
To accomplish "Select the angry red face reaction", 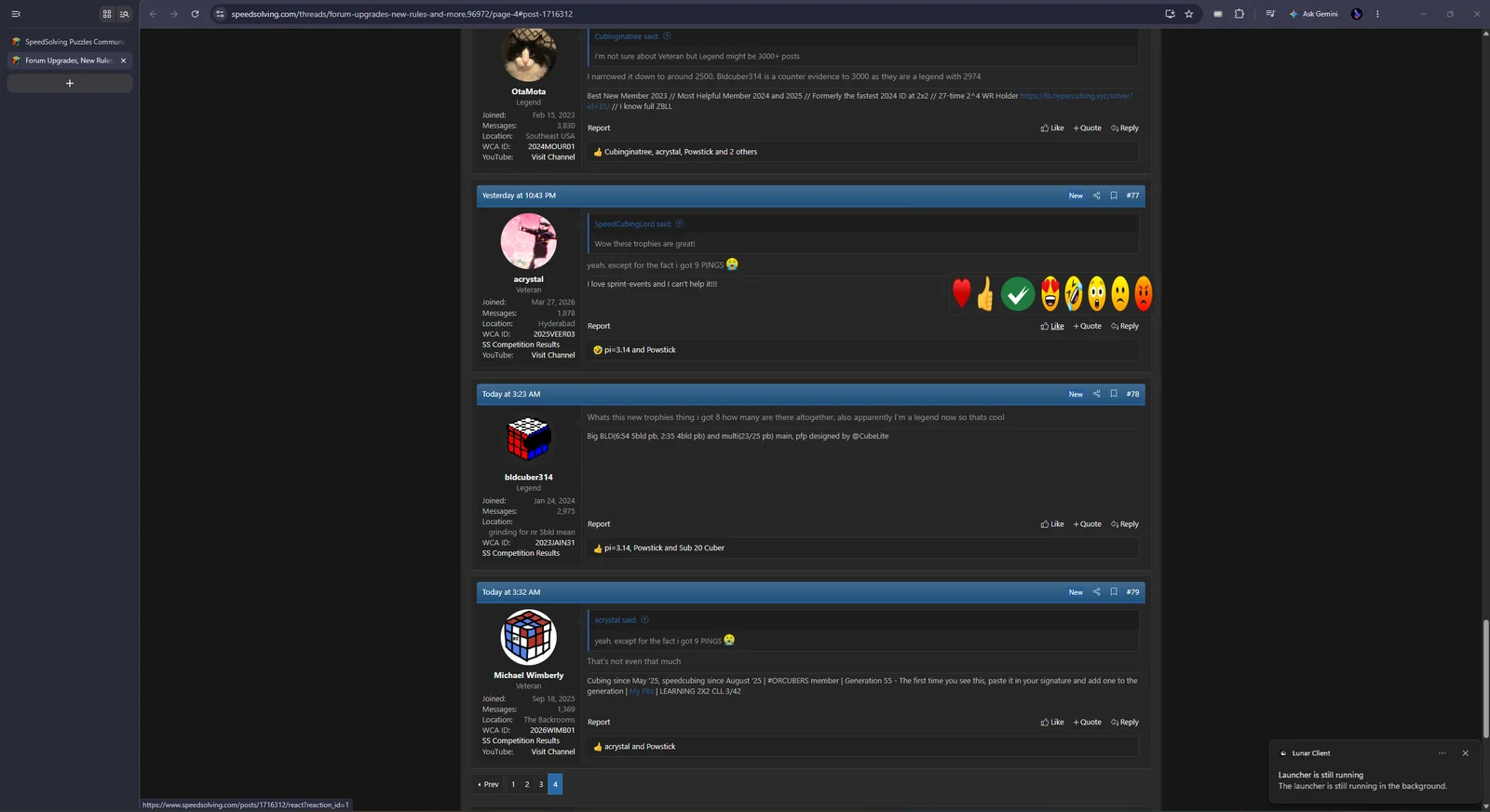I will pyautogui.click(x=1144, y=294).
